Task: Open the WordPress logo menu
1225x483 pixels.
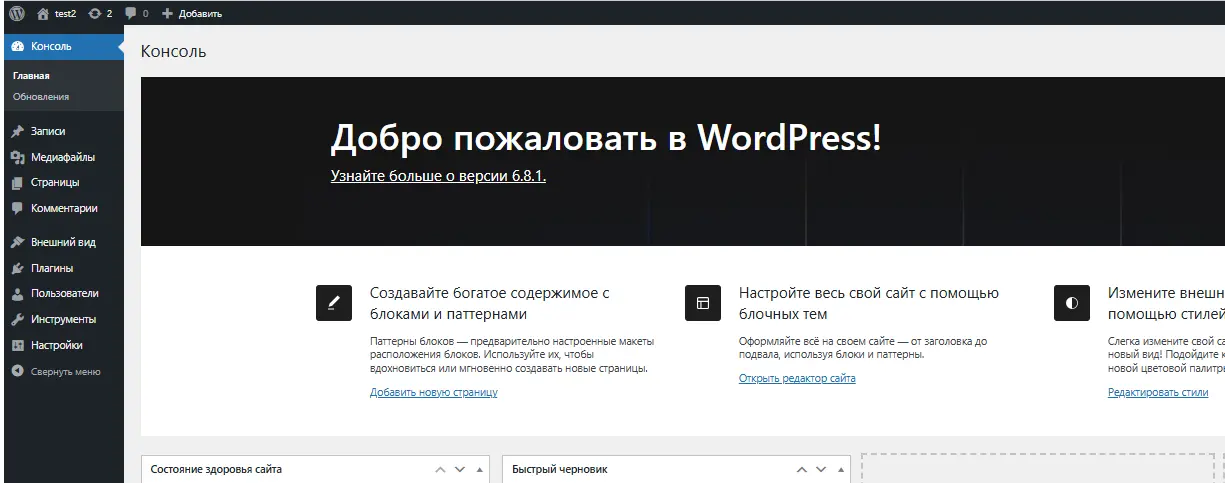Action: 16,13
